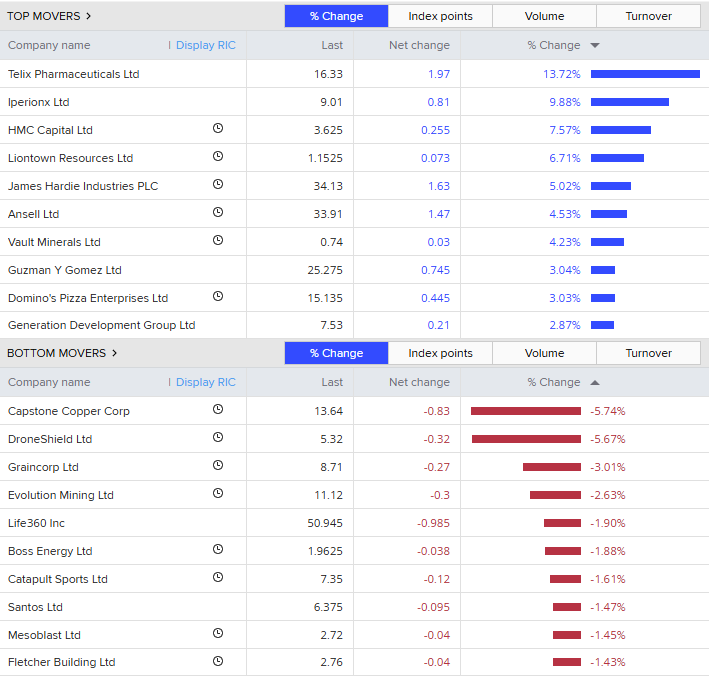Toggle Display RIC in Bottom Movers header

(x=205, y=382)
